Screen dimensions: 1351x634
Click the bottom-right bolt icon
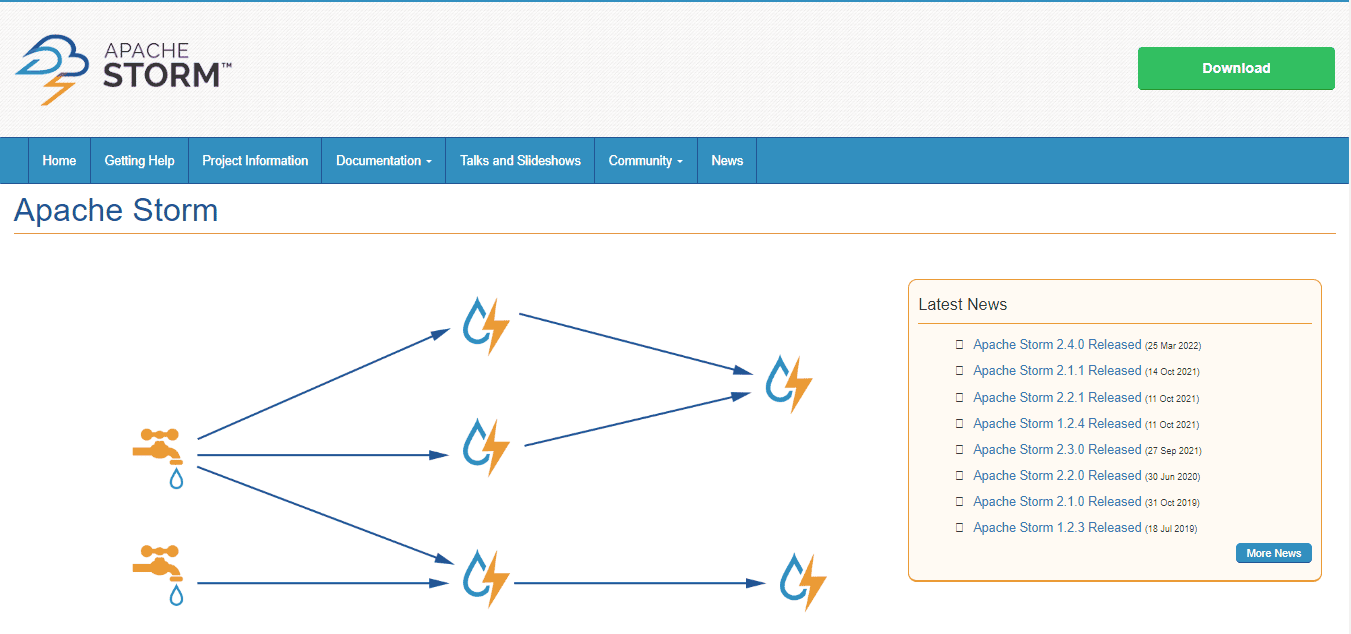coord(800,578)
